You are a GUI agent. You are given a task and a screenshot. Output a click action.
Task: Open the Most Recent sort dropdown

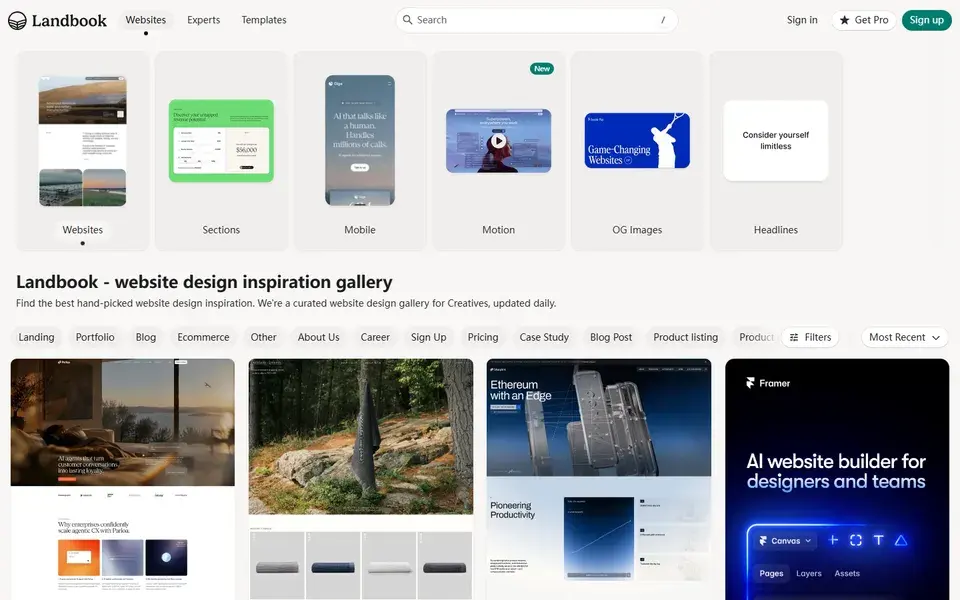[x=904, y=337]
